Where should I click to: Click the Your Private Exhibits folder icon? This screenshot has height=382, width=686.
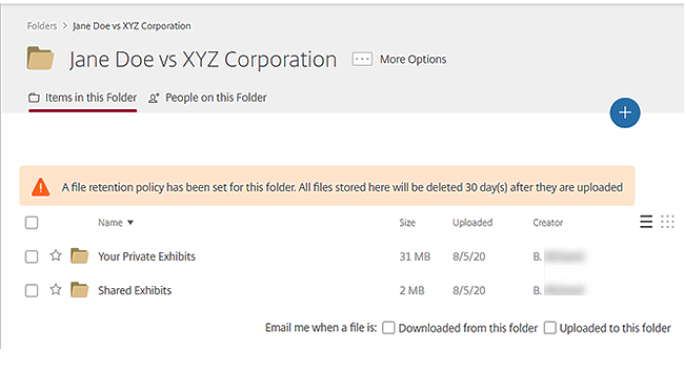pos(79,256)
